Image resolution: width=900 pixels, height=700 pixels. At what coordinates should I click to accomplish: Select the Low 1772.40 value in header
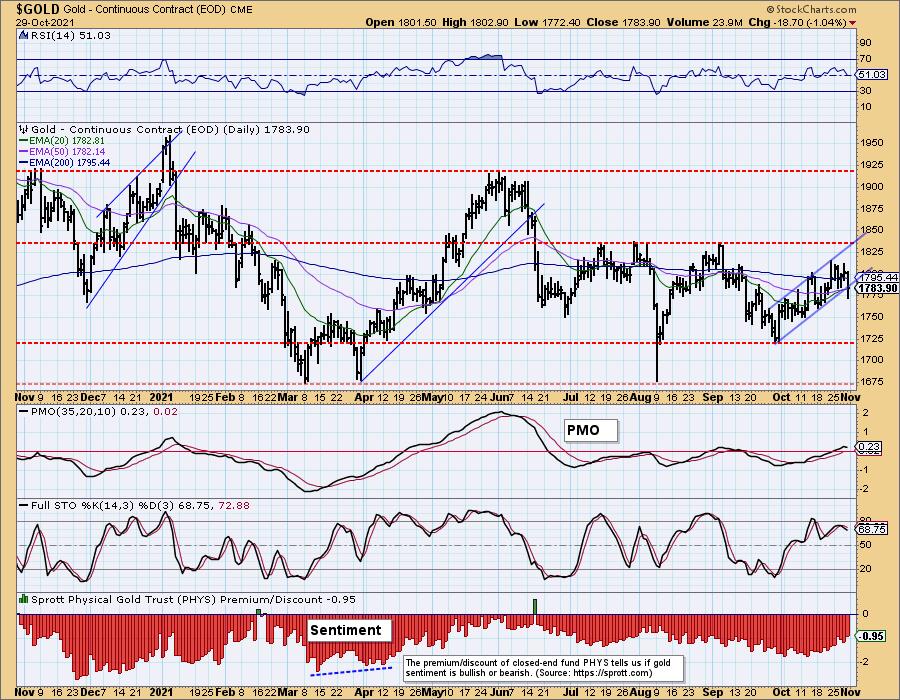pos(548,22)
